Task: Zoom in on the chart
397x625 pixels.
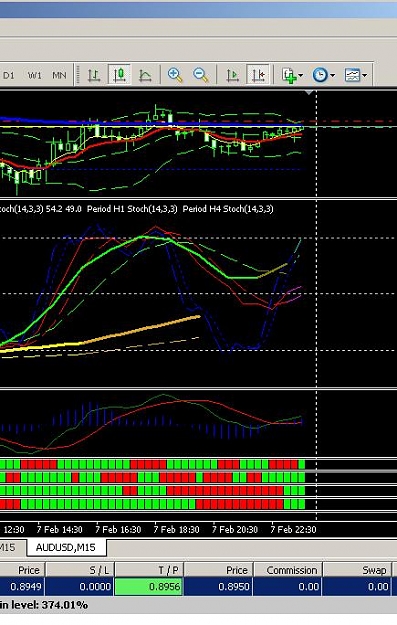Action: 175,75
